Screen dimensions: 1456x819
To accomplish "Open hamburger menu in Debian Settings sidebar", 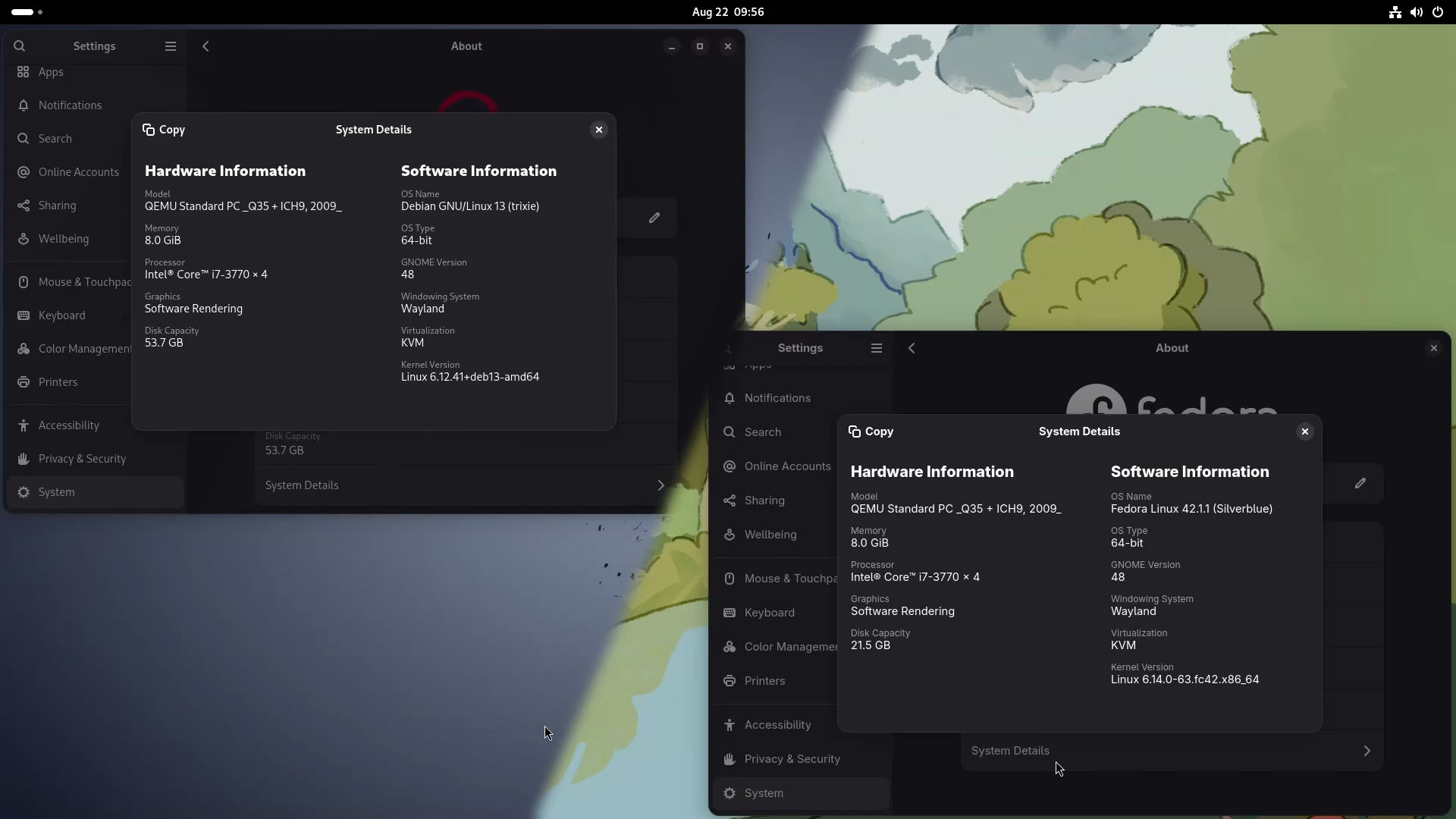I will click(171, 46).
